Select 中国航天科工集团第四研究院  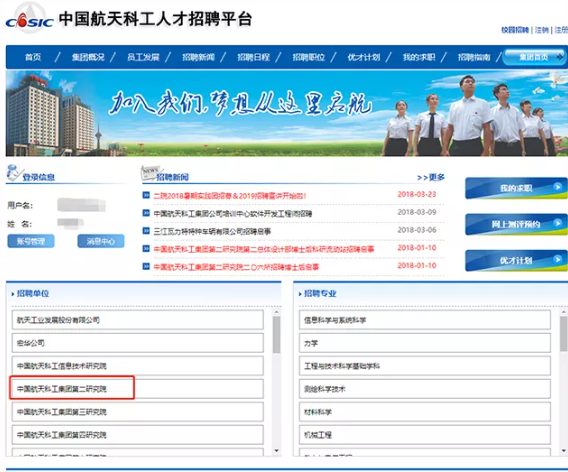(x=138, y=435)
